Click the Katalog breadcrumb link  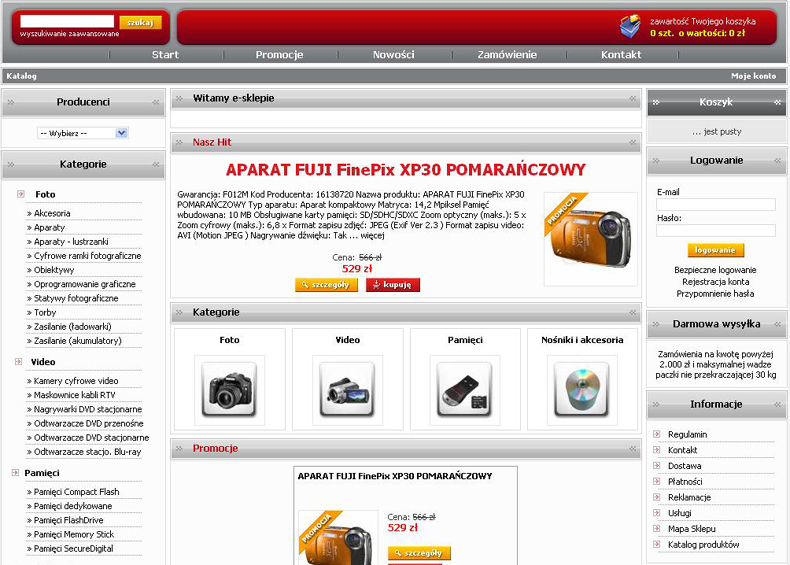[22, 76]
